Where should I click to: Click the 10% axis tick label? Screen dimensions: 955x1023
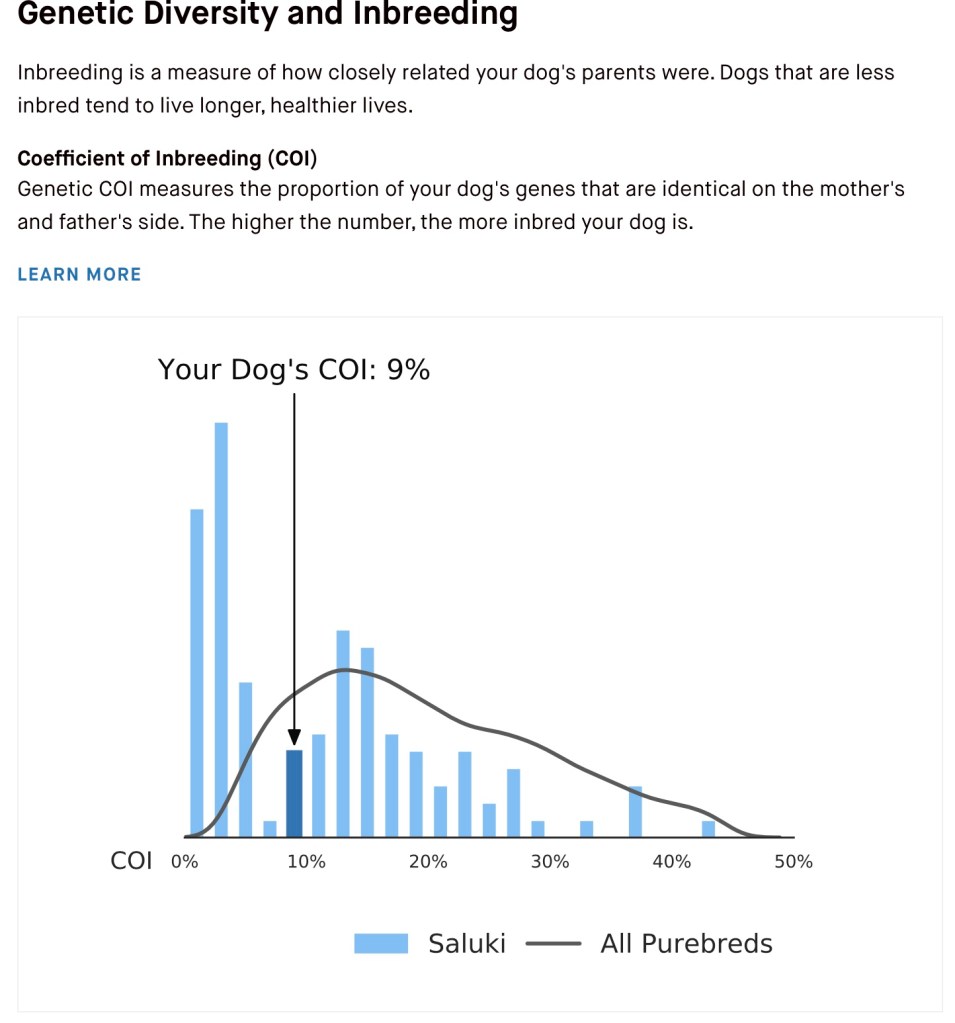point(306,862)
